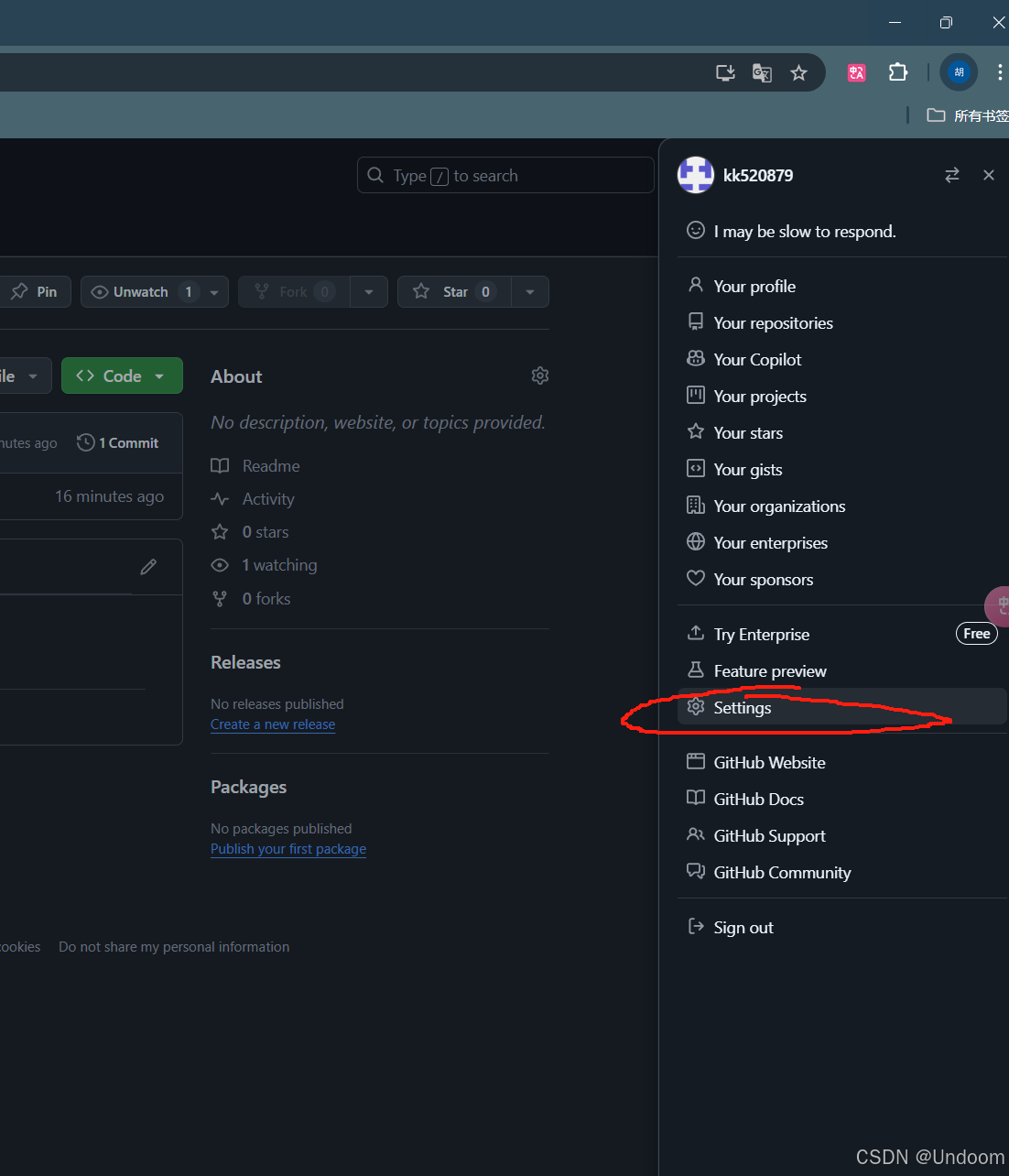Click the browser install app icon

(x=725, y=72)
